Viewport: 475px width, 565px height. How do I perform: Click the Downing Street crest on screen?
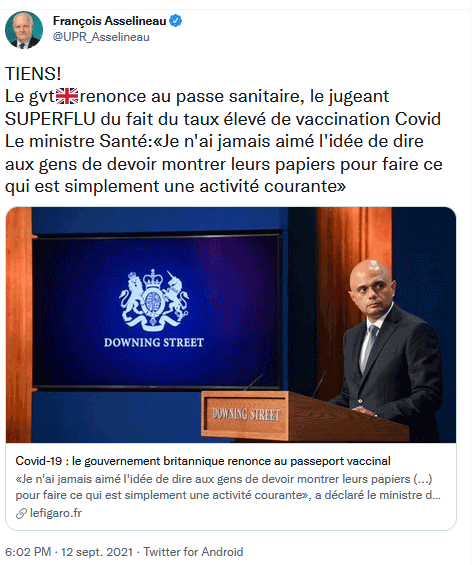(154, 300)
